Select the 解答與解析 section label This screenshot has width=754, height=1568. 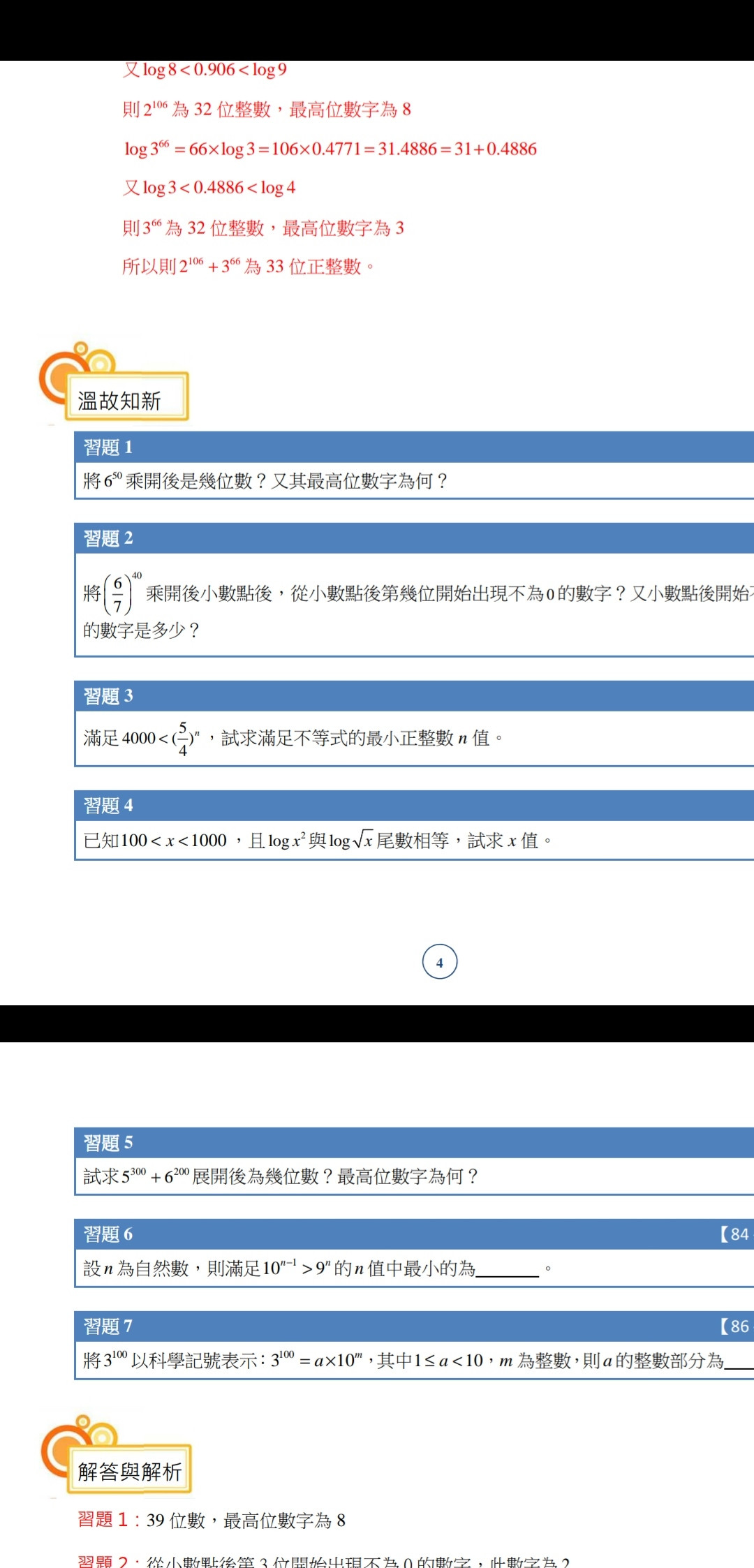130,1472
